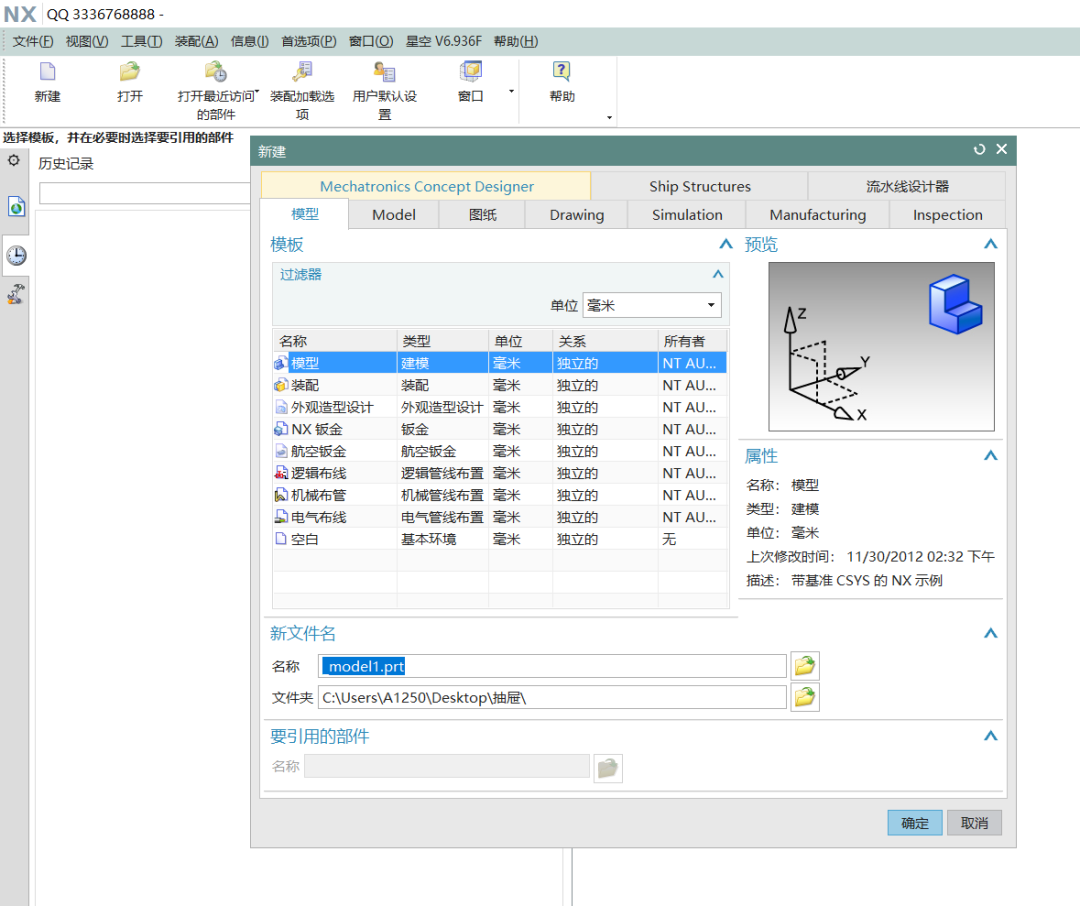The height and width of the screenshot is (906, 1080).
Task: Sort templates by 所有者 column header
Action: coord(692,341)
